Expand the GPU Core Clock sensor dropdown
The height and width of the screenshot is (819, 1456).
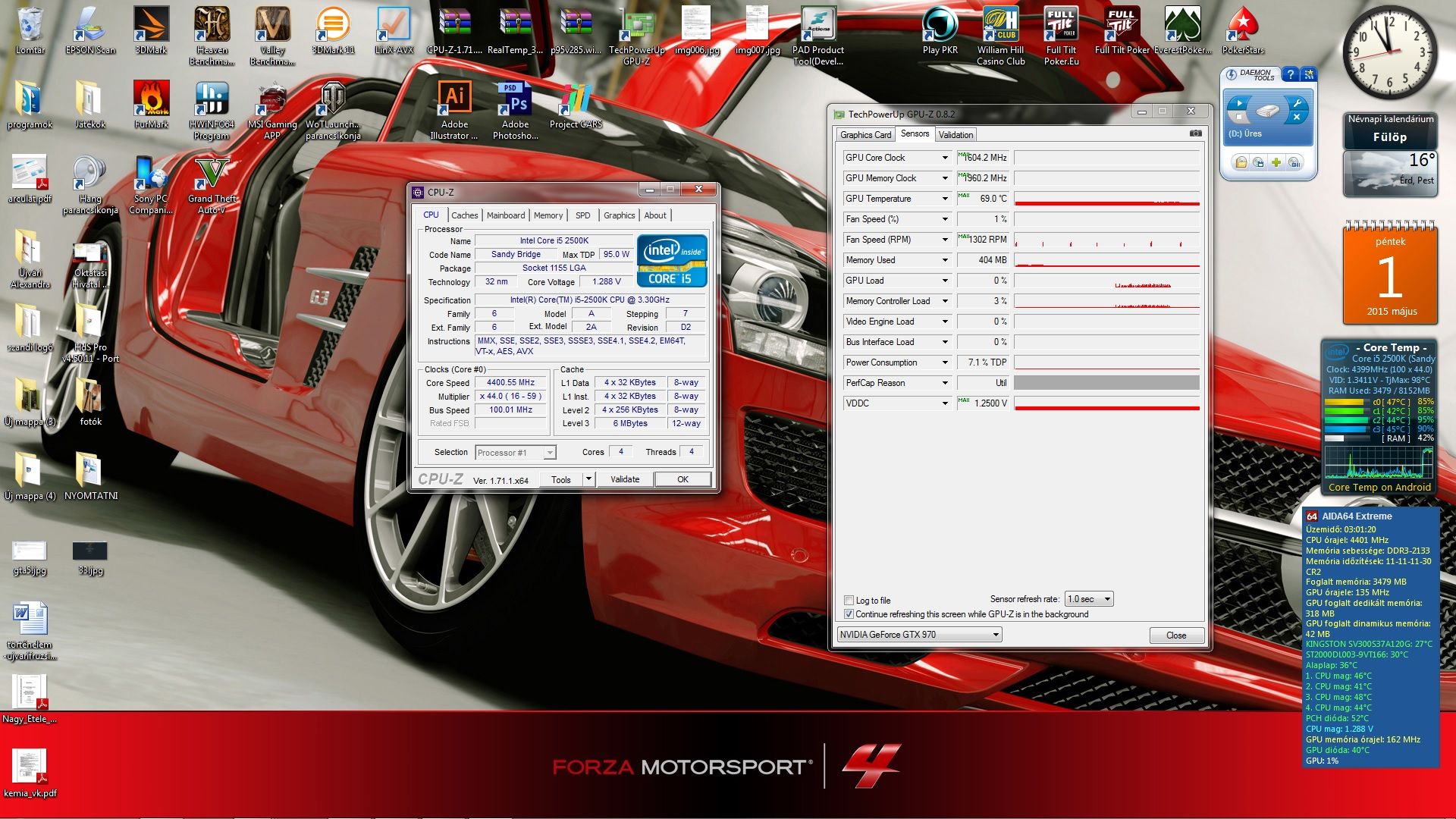[x=945, y=158]
